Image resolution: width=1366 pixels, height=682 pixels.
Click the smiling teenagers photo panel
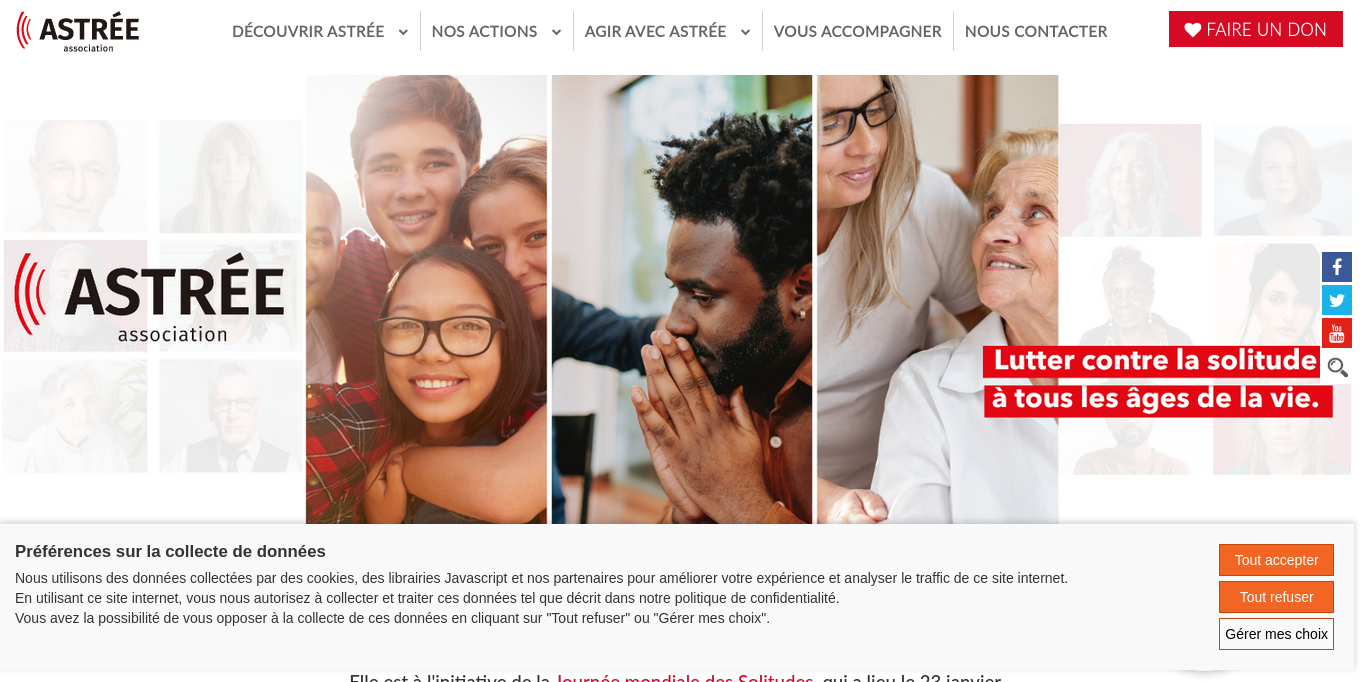coord(426,299)
